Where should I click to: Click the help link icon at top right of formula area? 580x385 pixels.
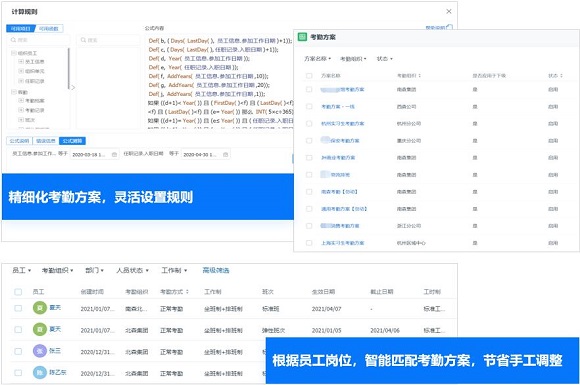449,27
